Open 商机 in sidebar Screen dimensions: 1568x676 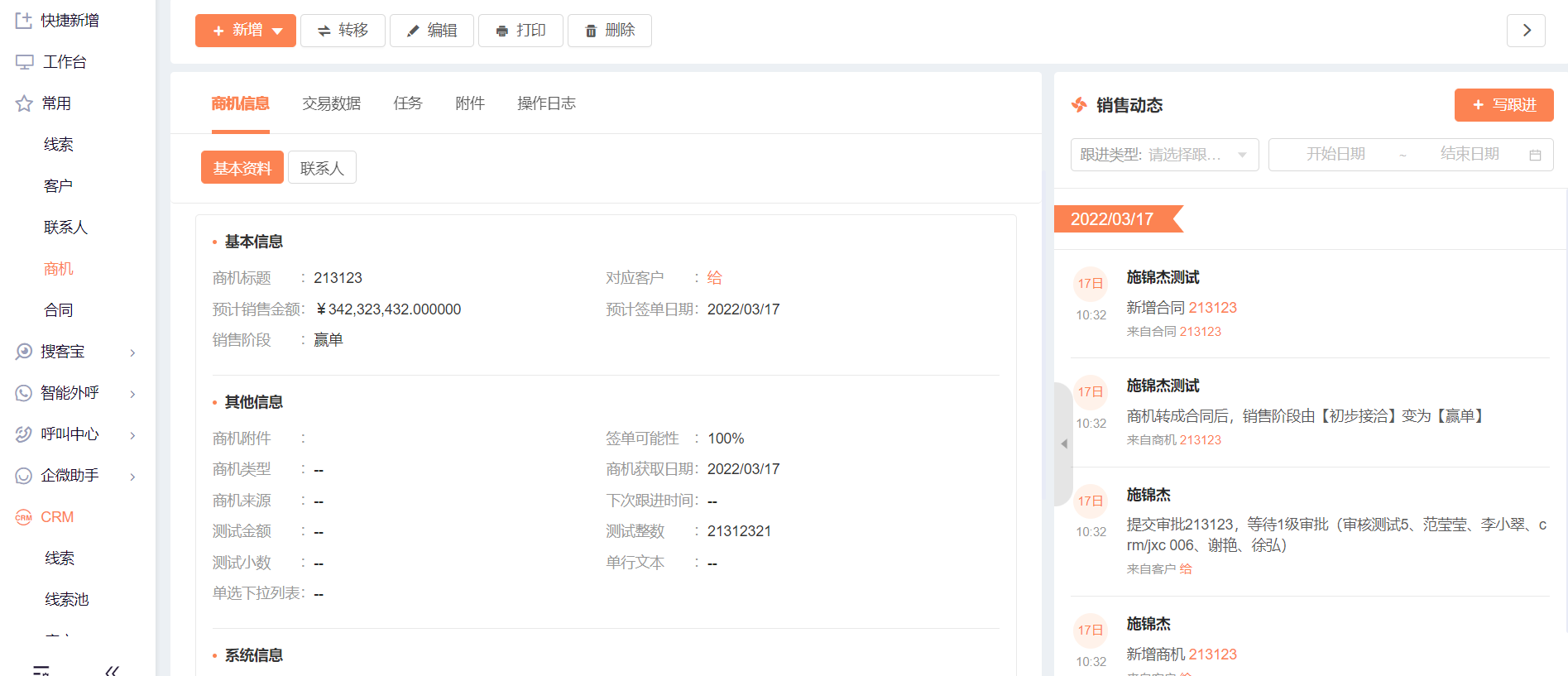tap(59, 269)
